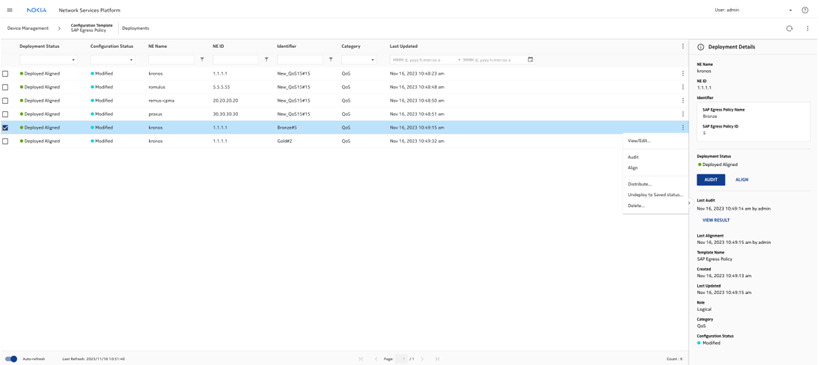
Task: Open the help question mark icon
Action: [x=805, y=10]
